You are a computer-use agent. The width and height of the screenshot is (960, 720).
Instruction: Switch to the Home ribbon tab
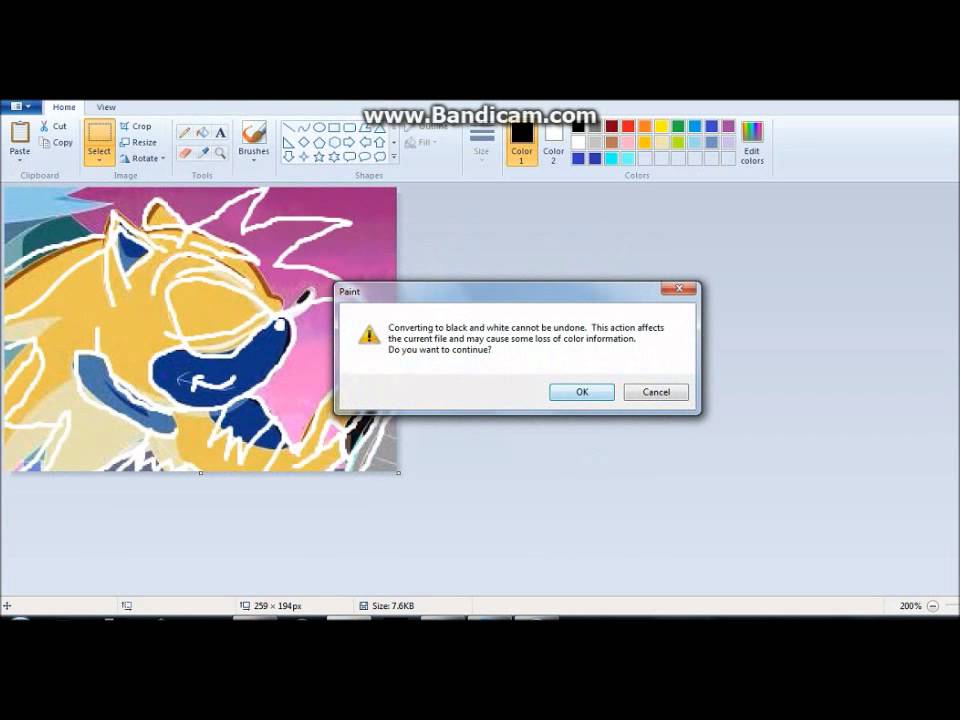pyautogui.click(x=64, y=107)
